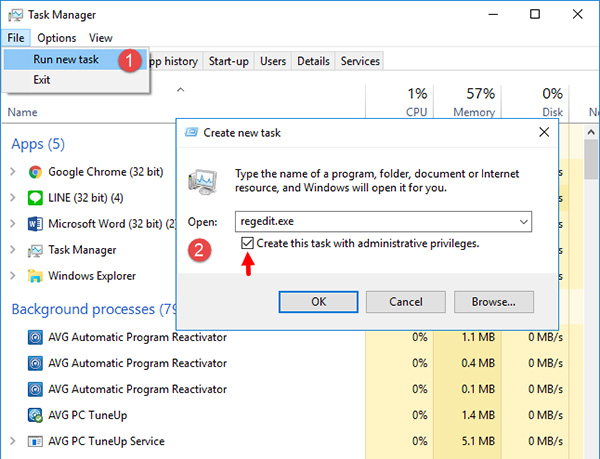
Task: Click the Apps (5) group heading
Action: (x=38, y=144)
